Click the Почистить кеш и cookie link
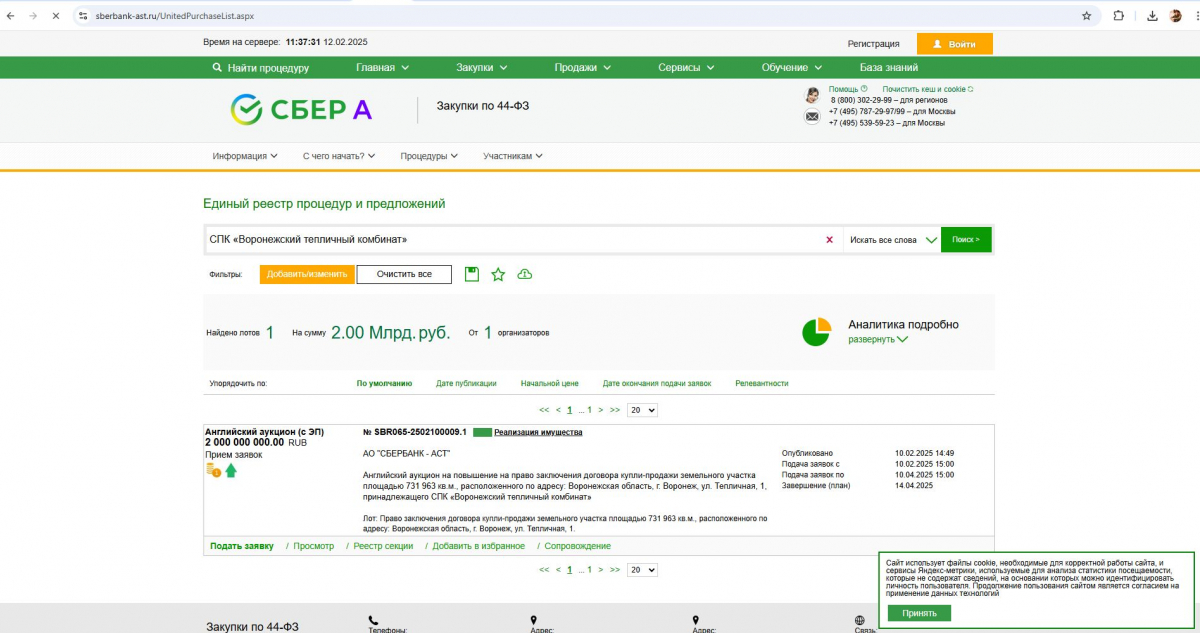 click(x=925, y=89)
